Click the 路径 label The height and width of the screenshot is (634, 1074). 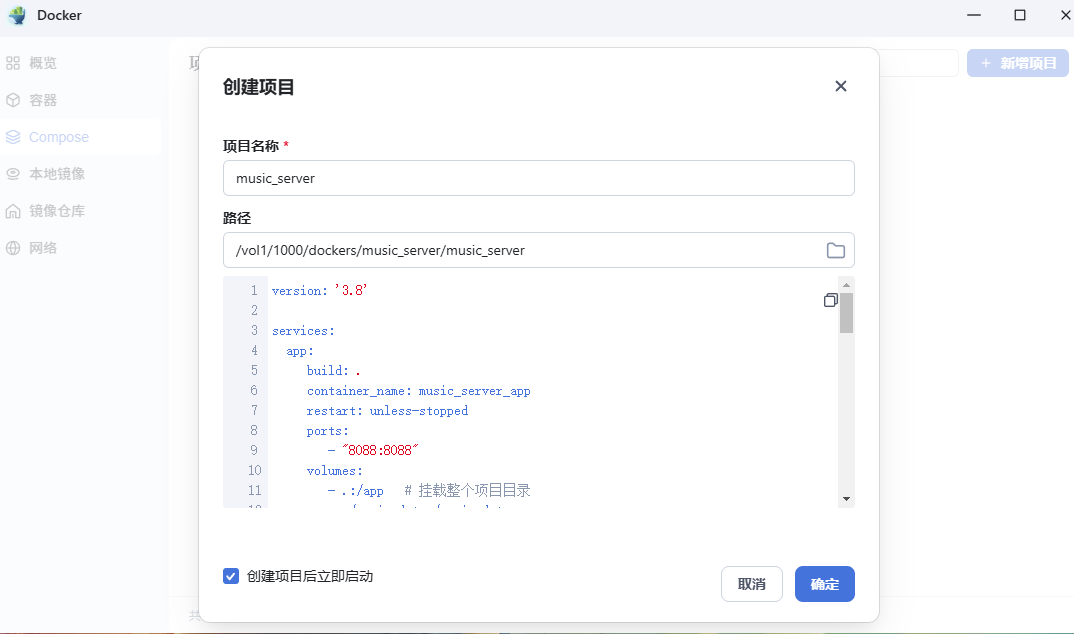click(x=237, y=218)
